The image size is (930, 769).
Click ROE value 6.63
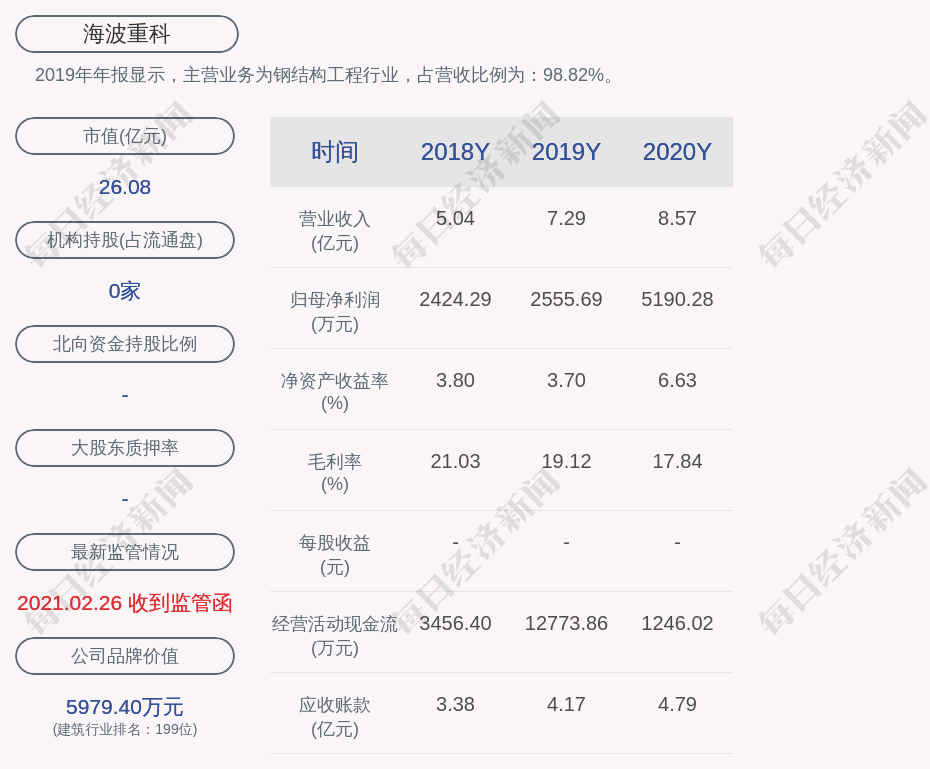[677, 380]
